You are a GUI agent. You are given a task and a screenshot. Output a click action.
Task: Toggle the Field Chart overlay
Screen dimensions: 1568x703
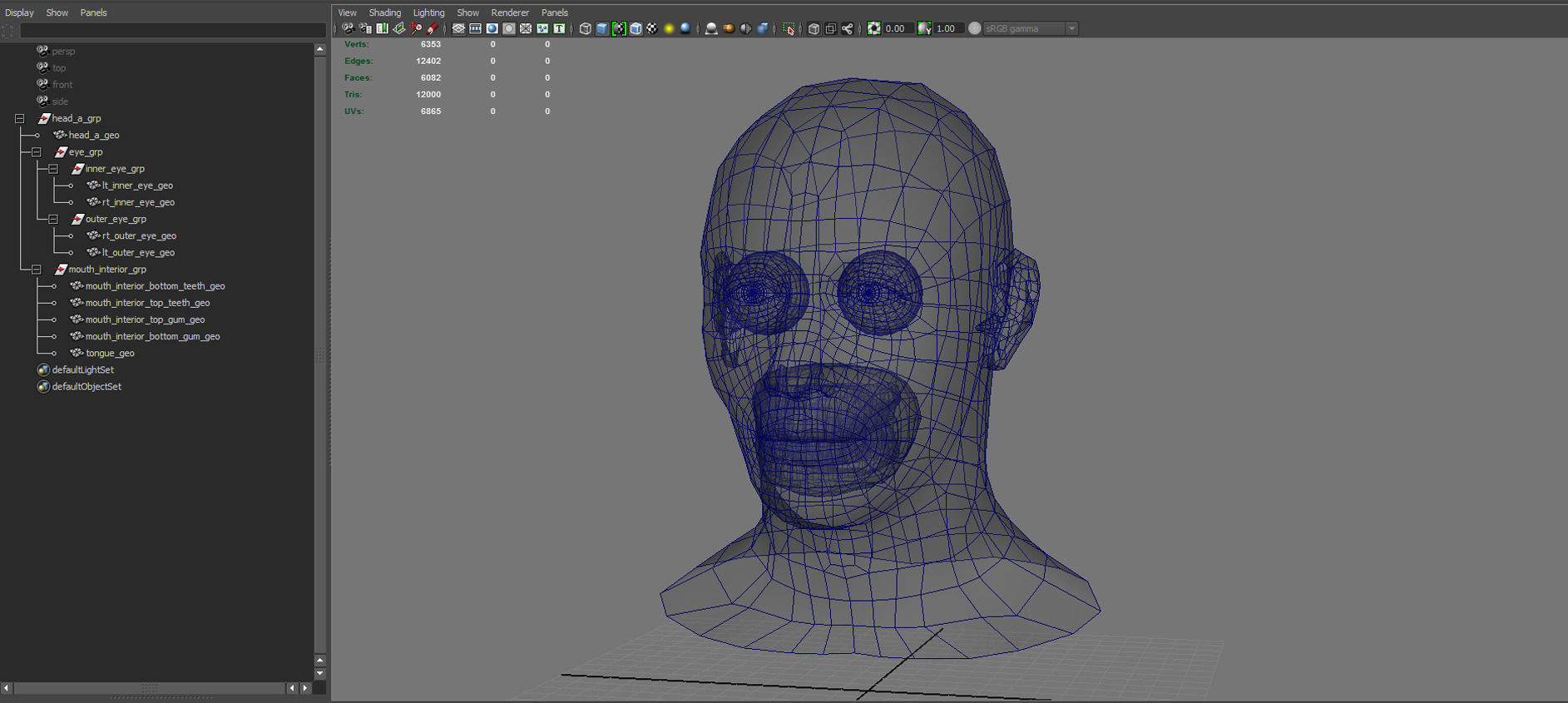click(x=525, y=28)
